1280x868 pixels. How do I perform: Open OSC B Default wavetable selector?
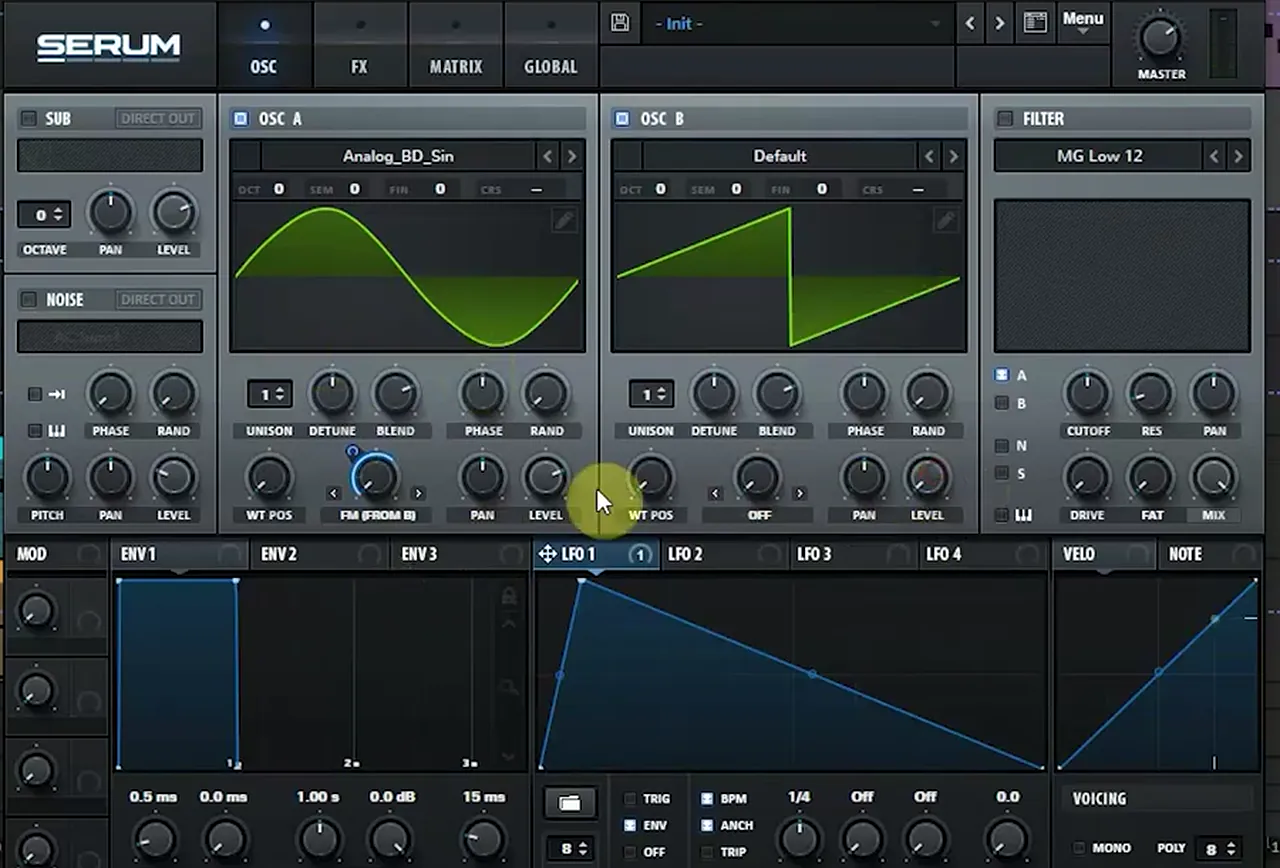(x=779, y=156)
